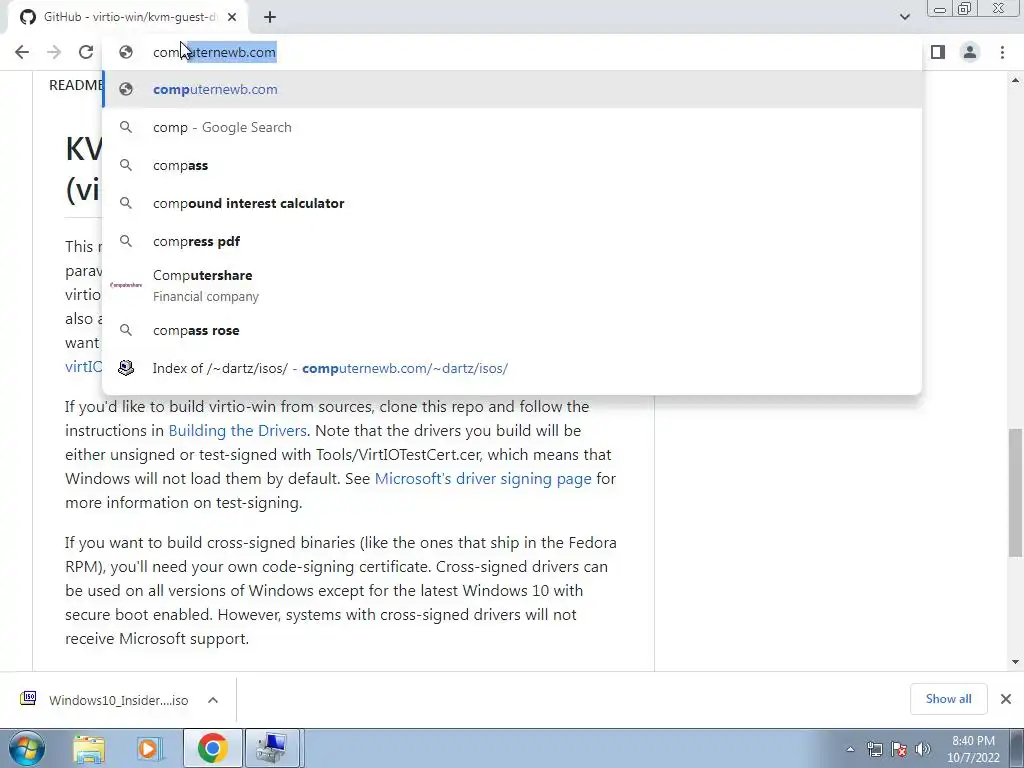Select the 'compass rose' suggestion
1024x768 pixels.
[512, 330]
